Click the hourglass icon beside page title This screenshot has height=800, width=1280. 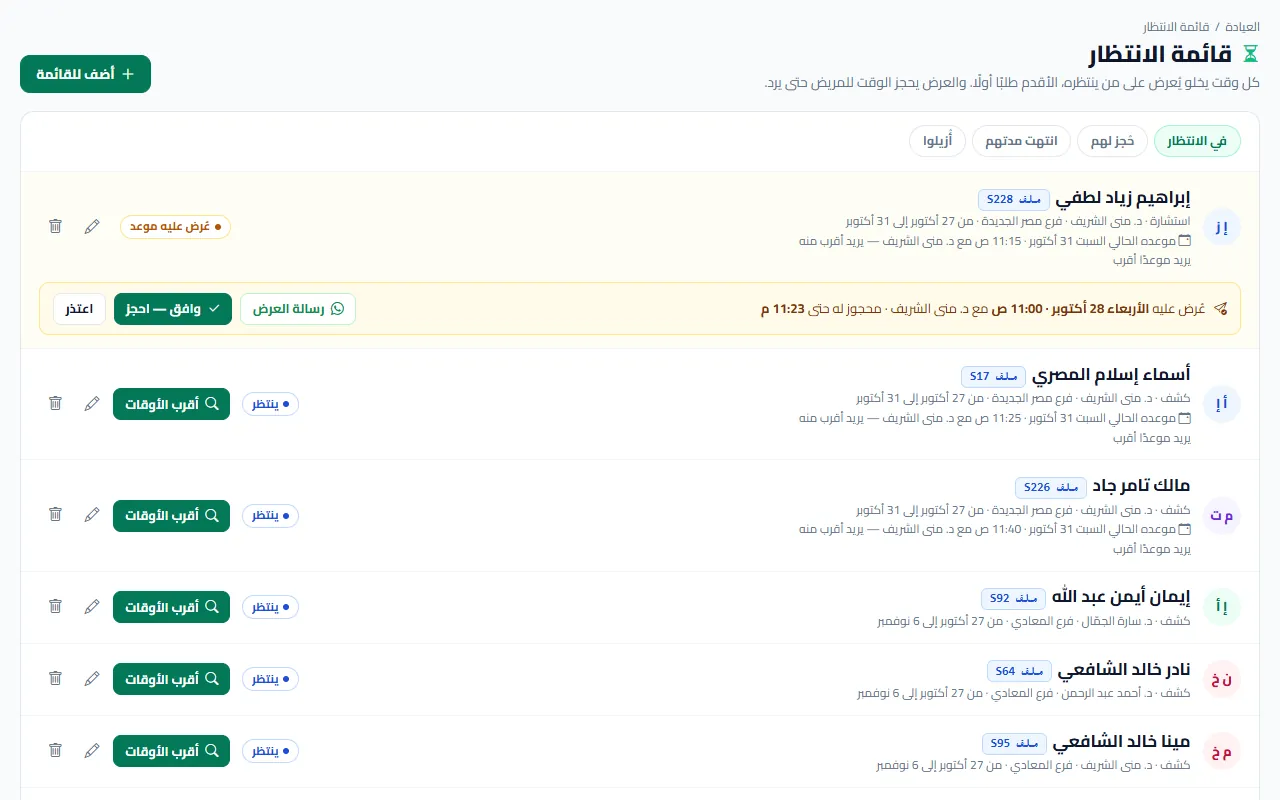coord(1250,54)
